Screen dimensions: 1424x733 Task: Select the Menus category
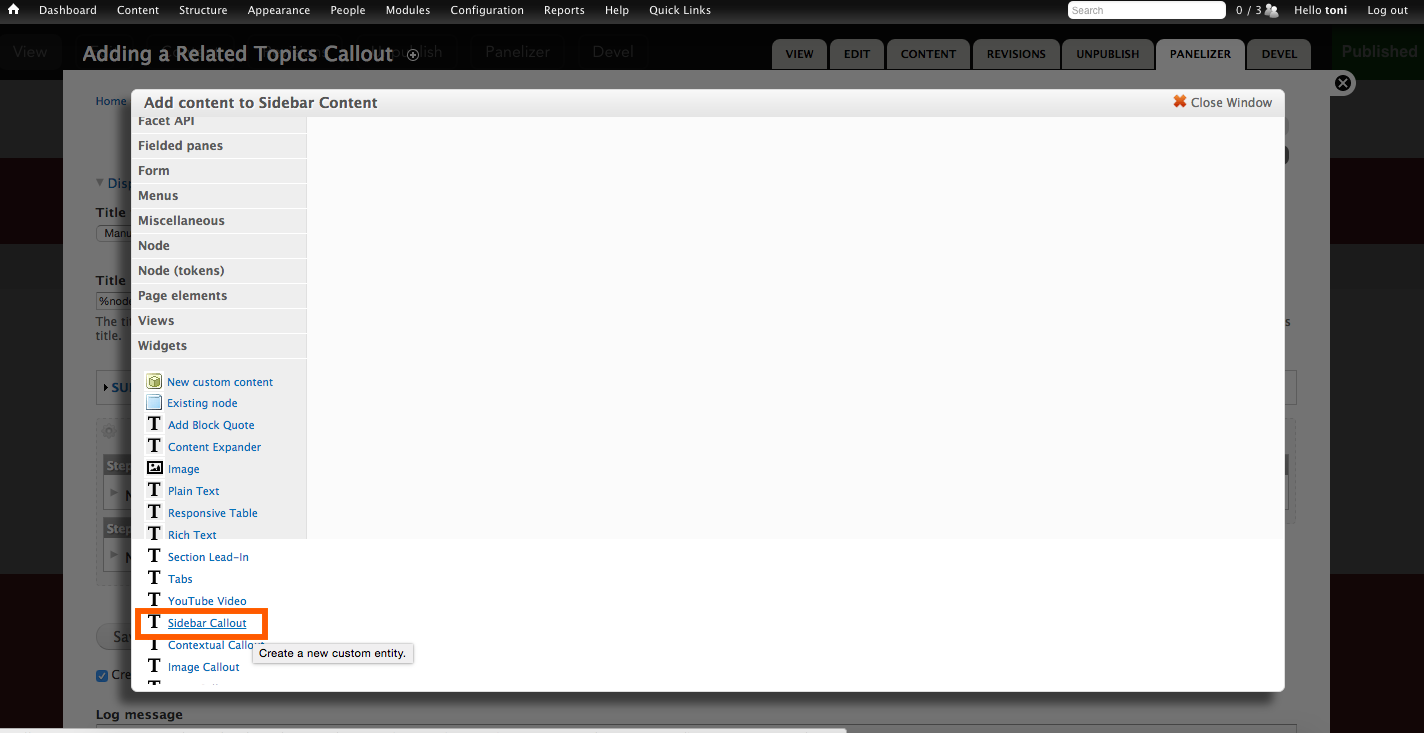219,196
